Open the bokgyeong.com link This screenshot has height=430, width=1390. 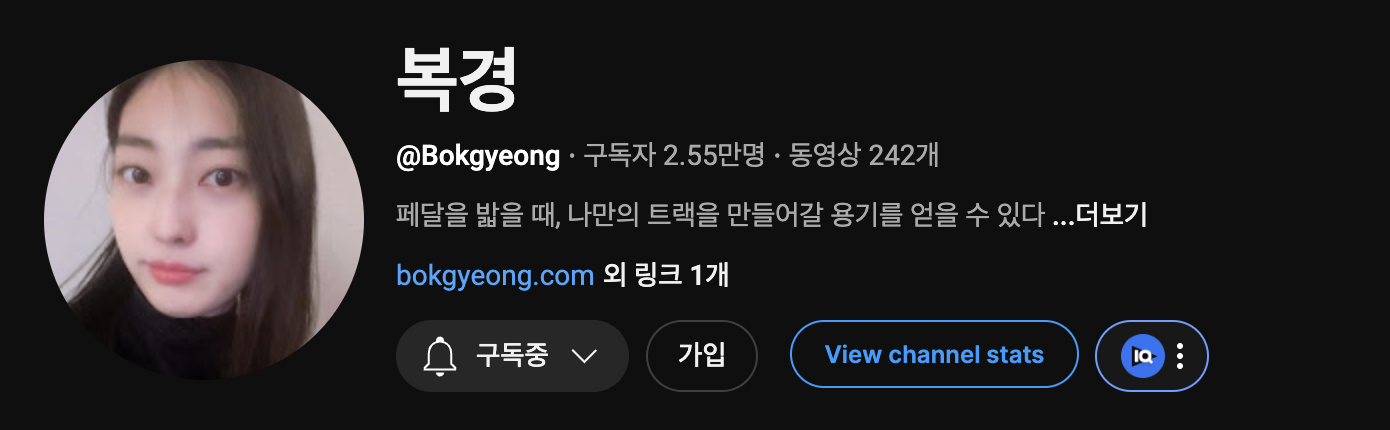[495, 275]
